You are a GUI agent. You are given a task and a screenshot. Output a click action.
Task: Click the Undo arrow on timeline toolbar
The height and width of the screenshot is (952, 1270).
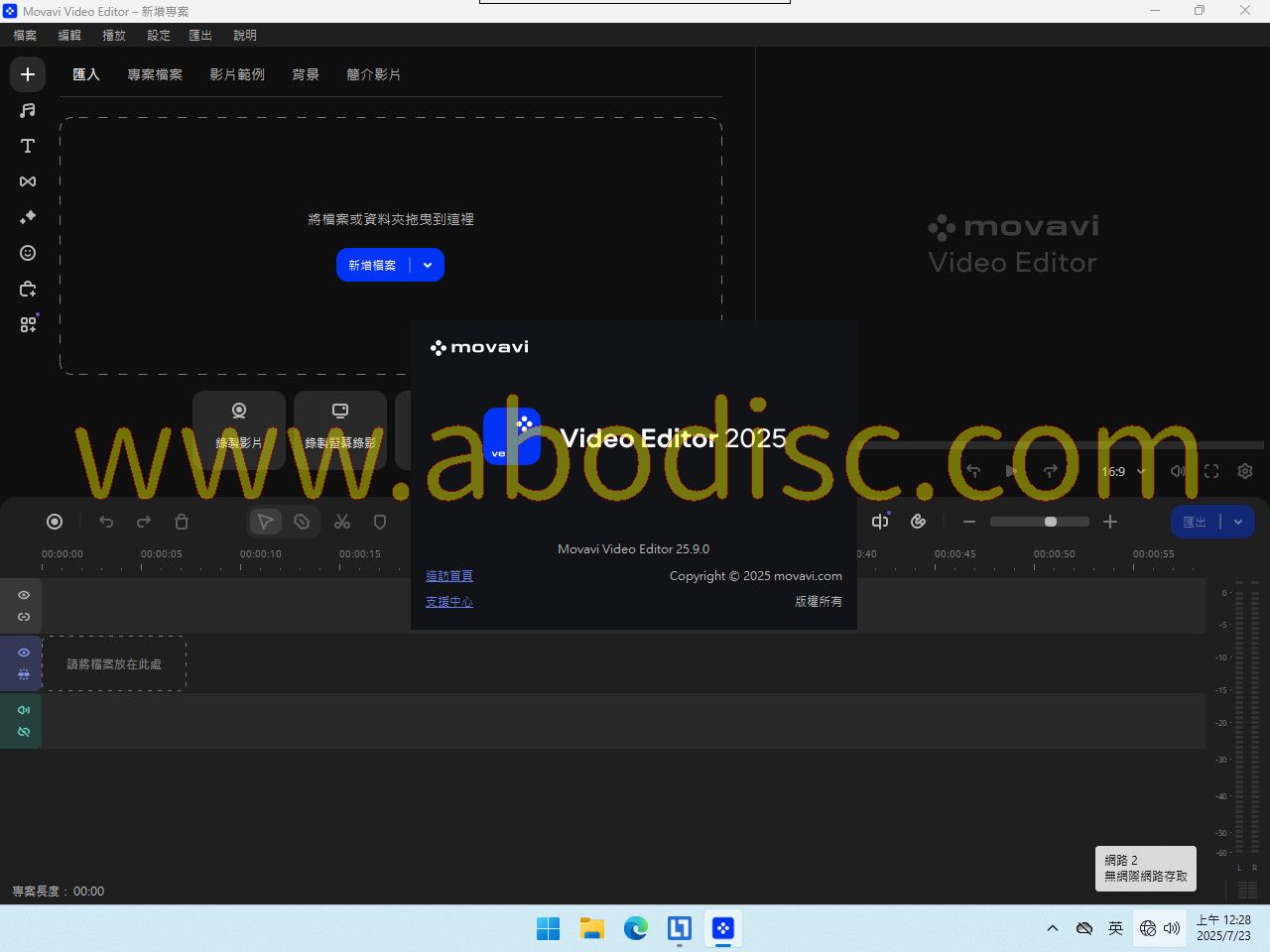pyautogui.click(x=106, y=522)
